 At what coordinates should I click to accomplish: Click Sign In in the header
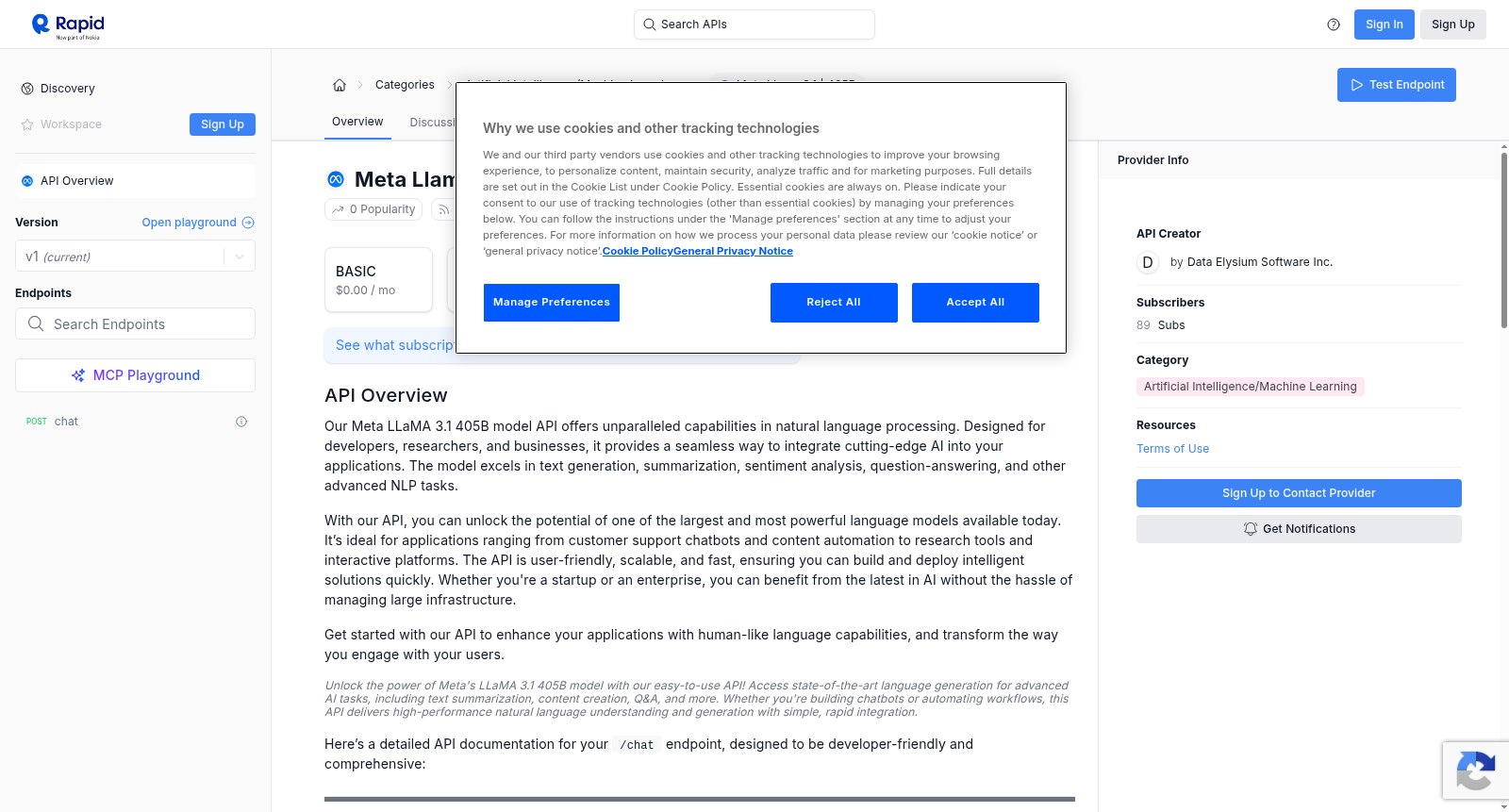pos(1384,25)
